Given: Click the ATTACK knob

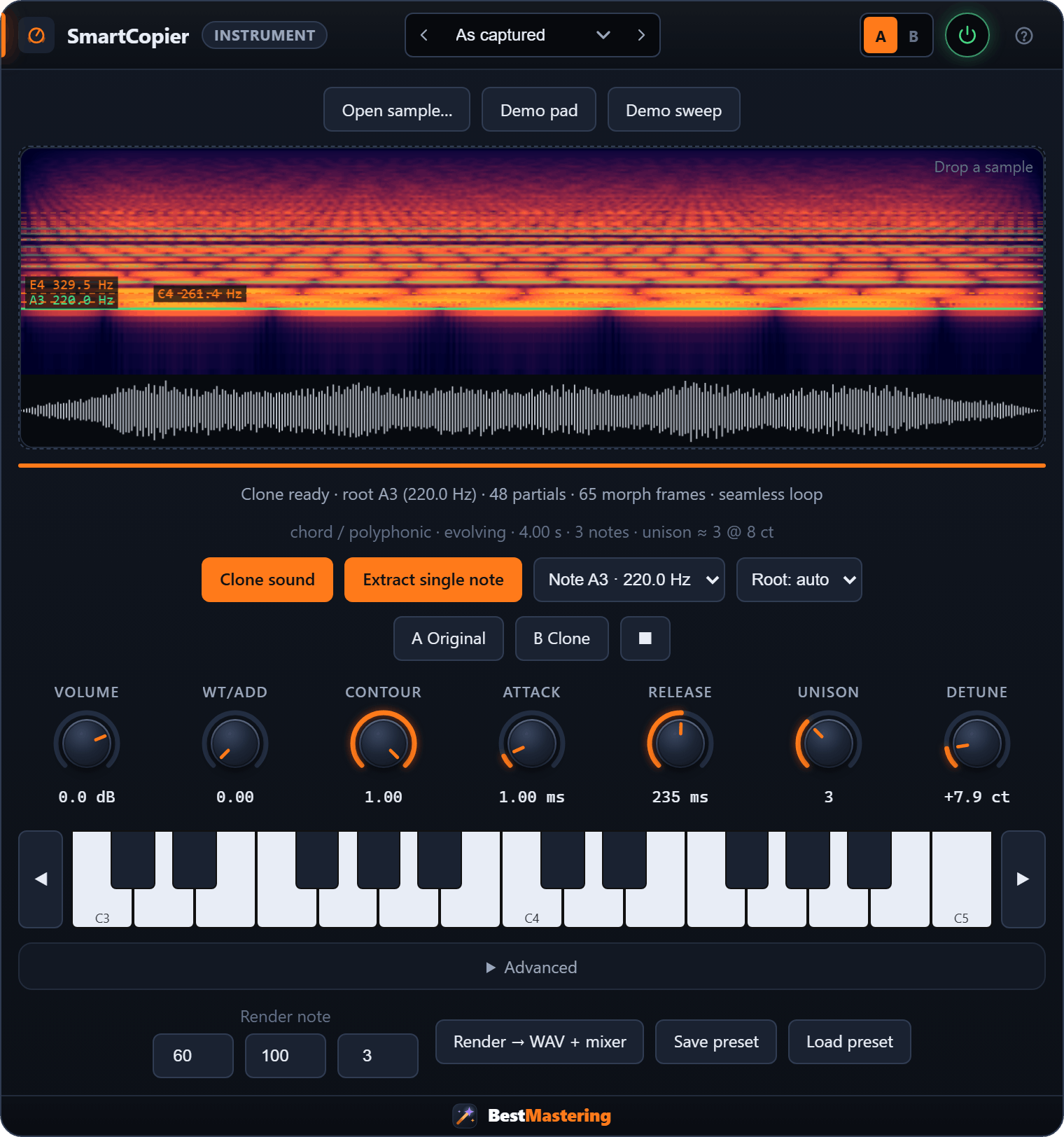Looking at the screenshot, I should click(x=532, y=743).
